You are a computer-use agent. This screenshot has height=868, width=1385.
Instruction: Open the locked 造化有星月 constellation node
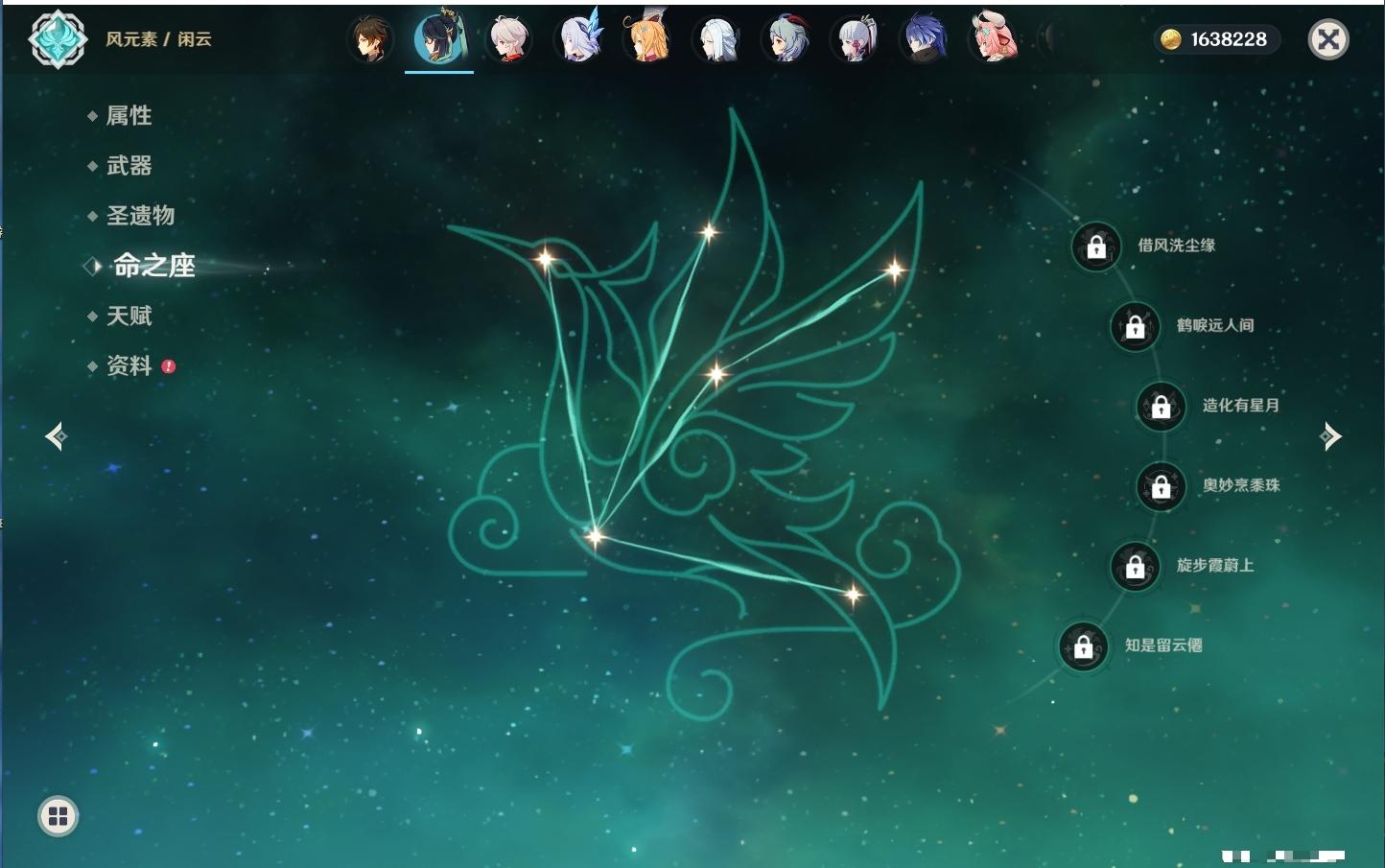[1161, 406]
